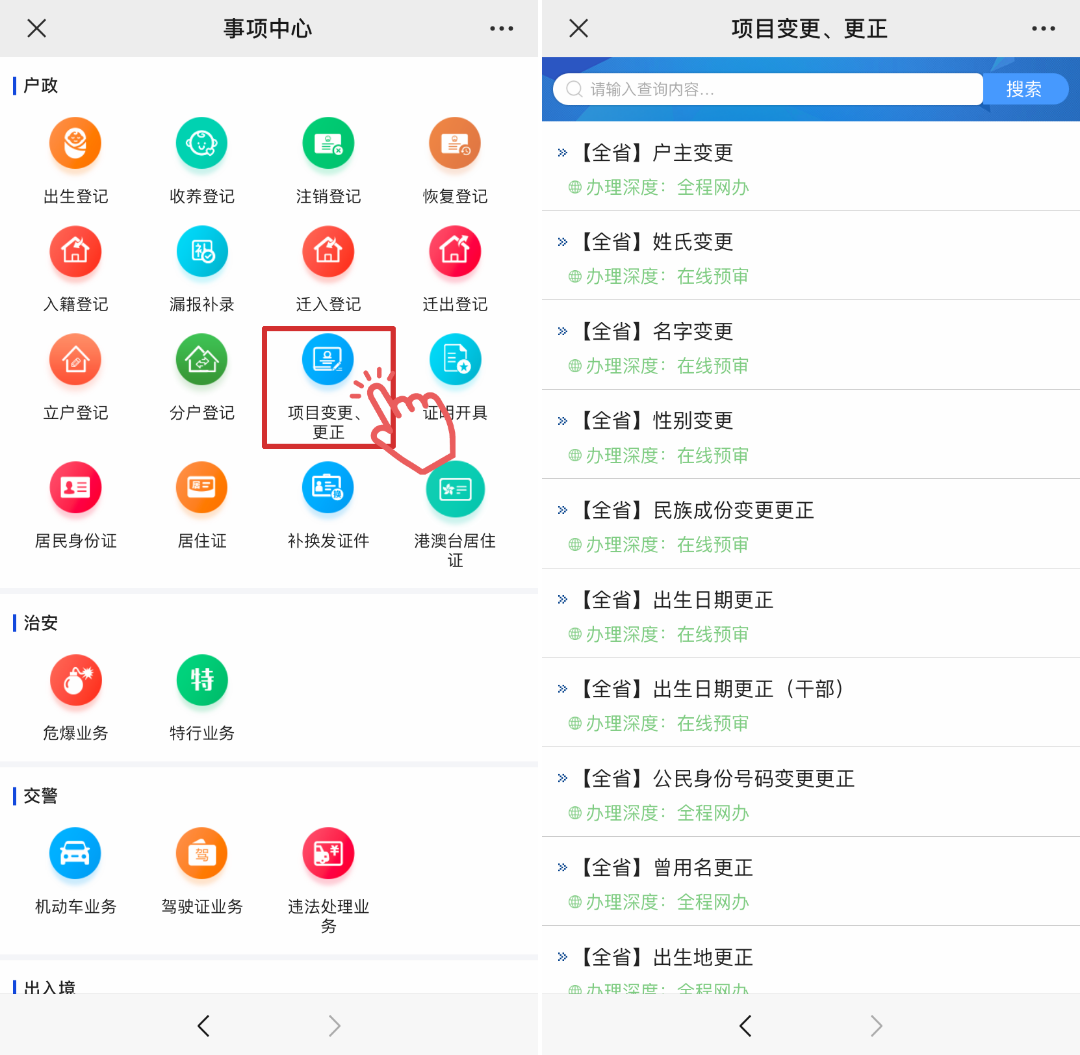1080x1055 pixels.
Task: Open the 特行业务 special industry icon
Action: pos(202,681)
